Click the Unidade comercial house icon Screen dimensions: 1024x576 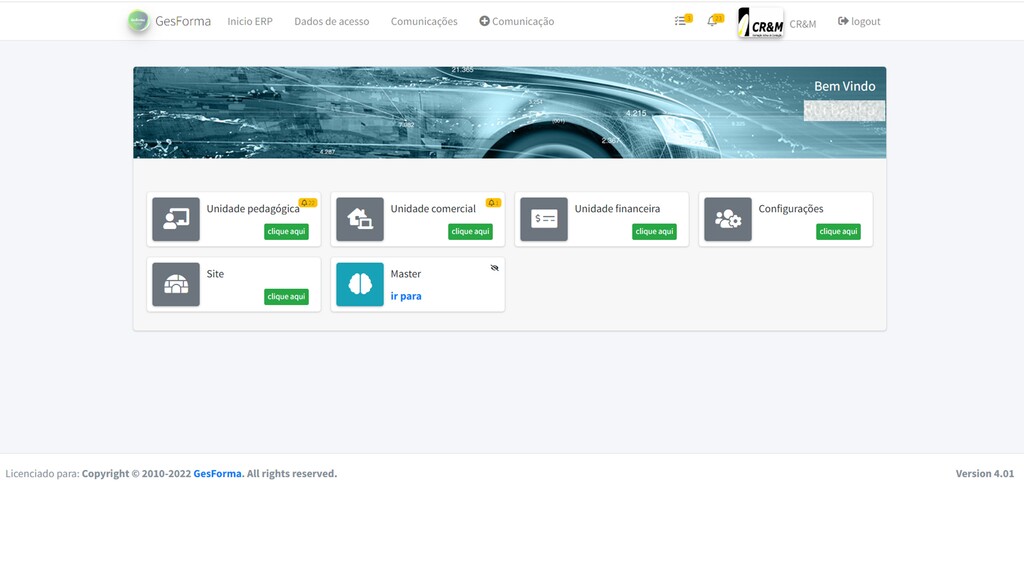[360, 219]
